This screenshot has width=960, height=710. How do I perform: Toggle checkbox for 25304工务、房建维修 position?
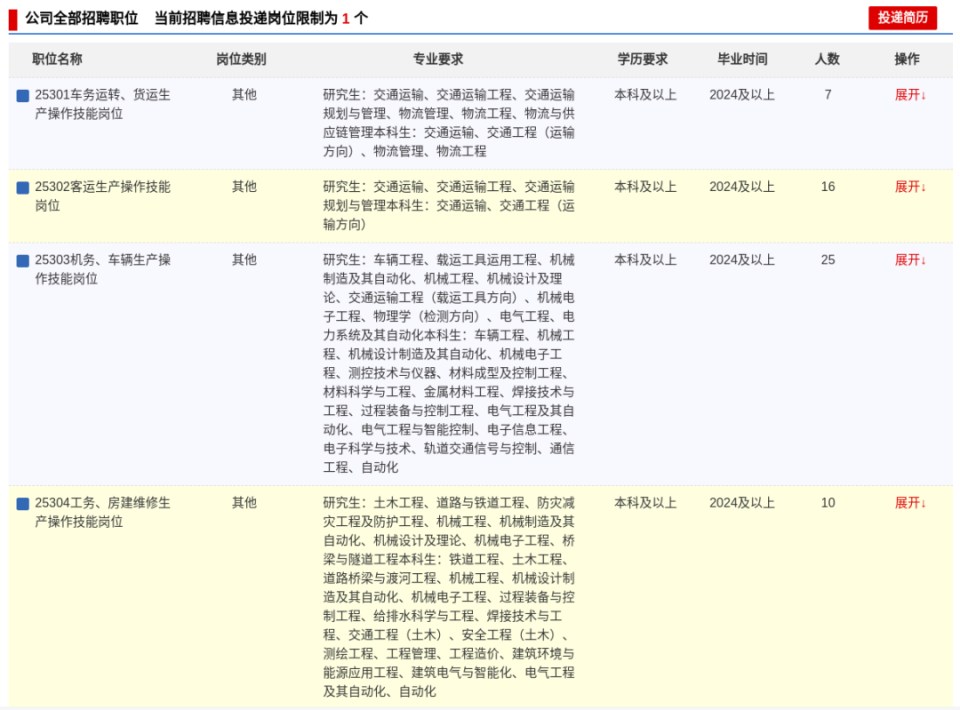coord(23,504)
